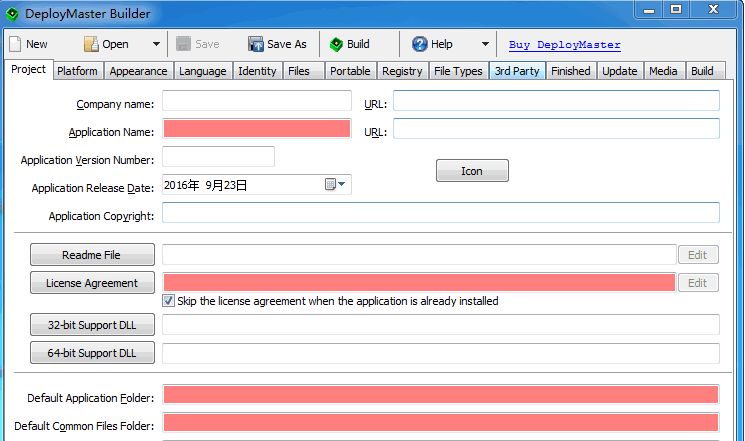
Task: Click the Readme file path field
Action: pyautogui.click(x=419, y=254)
